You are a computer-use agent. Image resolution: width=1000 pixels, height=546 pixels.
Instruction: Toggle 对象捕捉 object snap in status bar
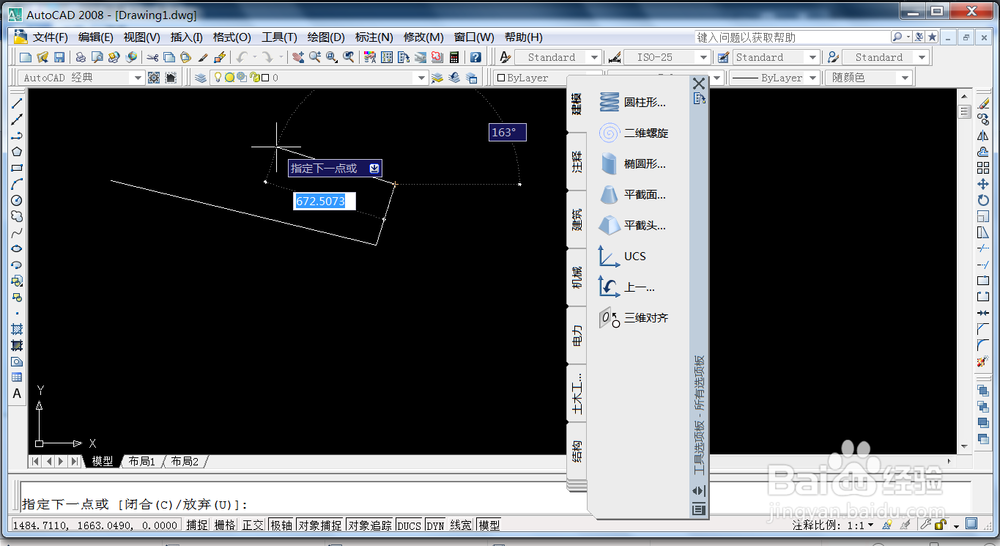pyautogui.click(x=320, y=525)
